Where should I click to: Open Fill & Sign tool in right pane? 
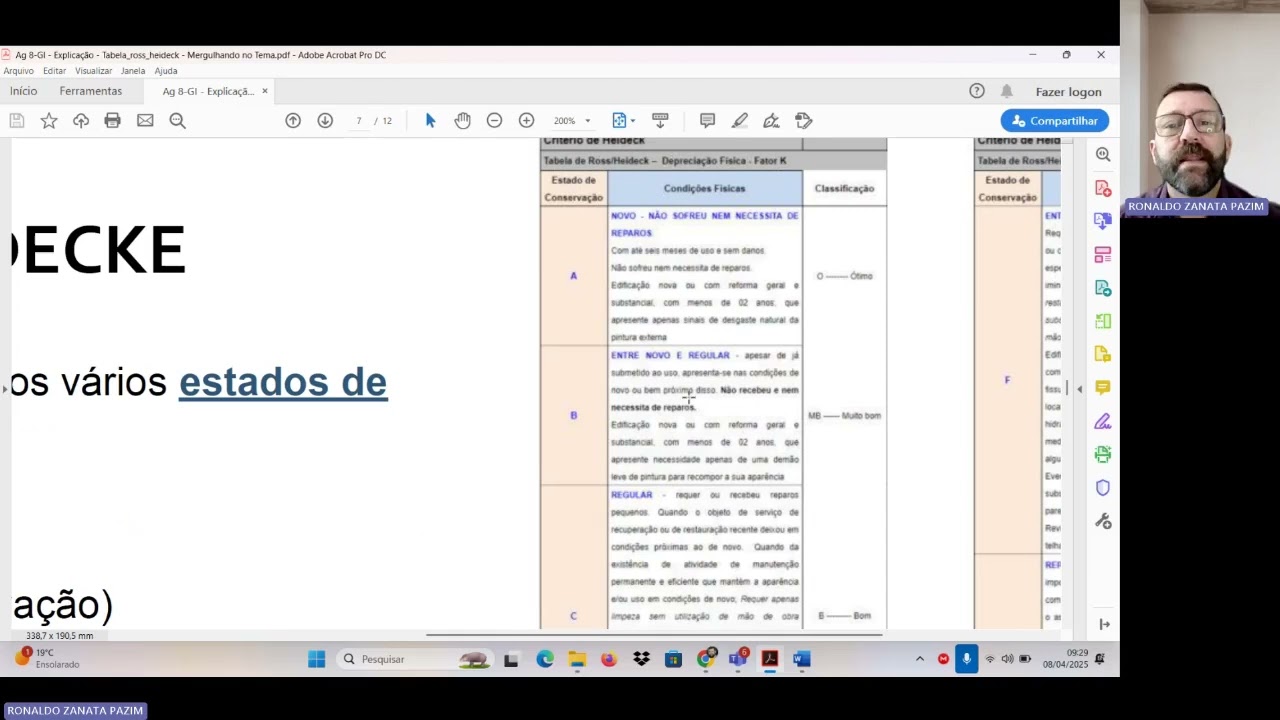[1103, 421]
